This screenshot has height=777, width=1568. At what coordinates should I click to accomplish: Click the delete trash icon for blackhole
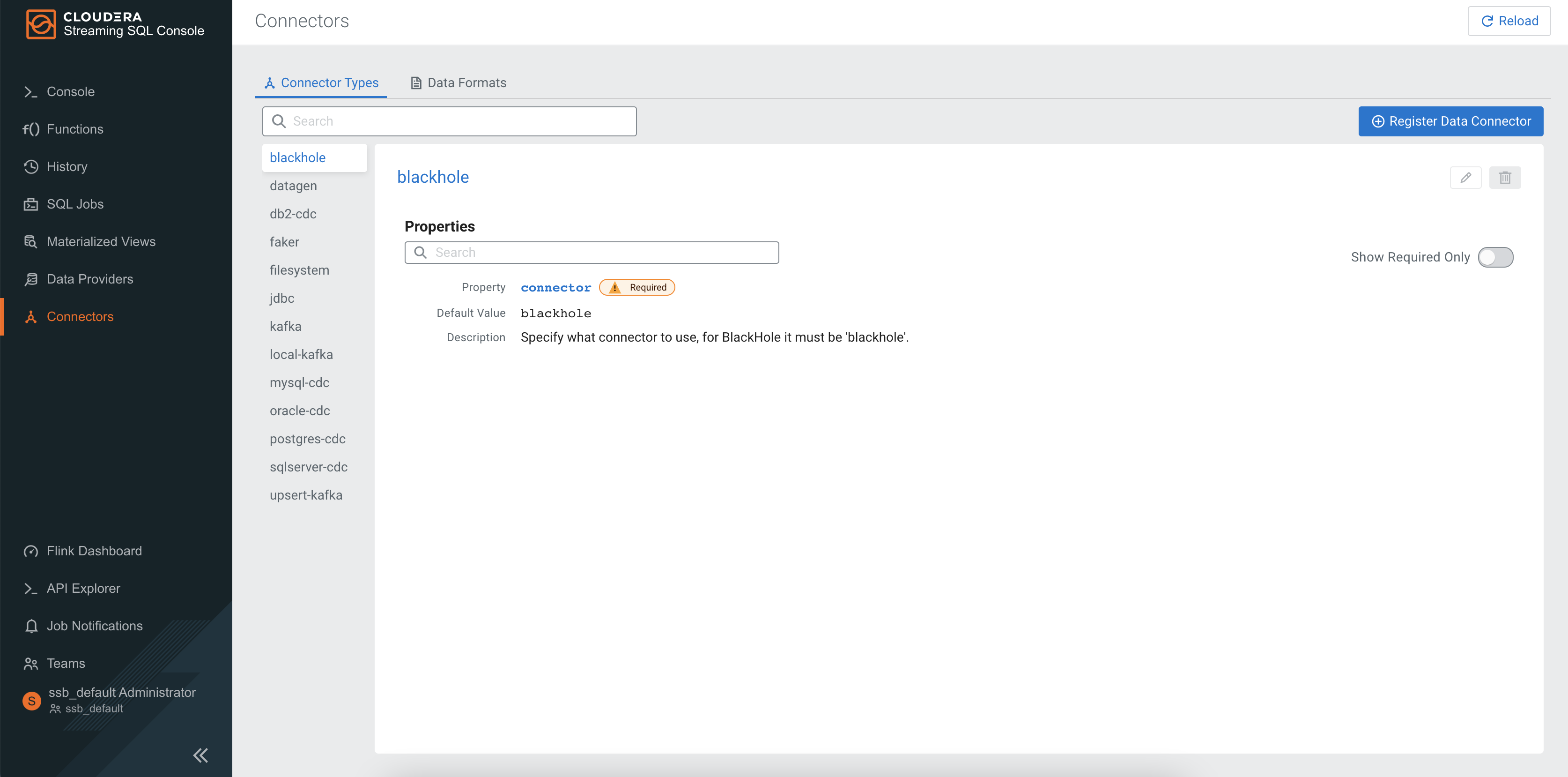point(1505,178)
